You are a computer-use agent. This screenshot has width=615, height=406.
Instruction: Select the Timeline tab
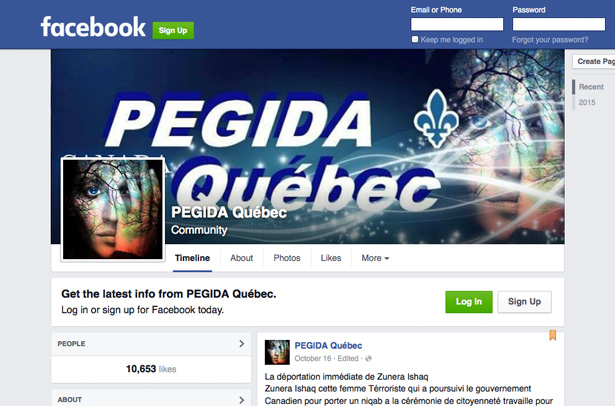click(192, 258)
